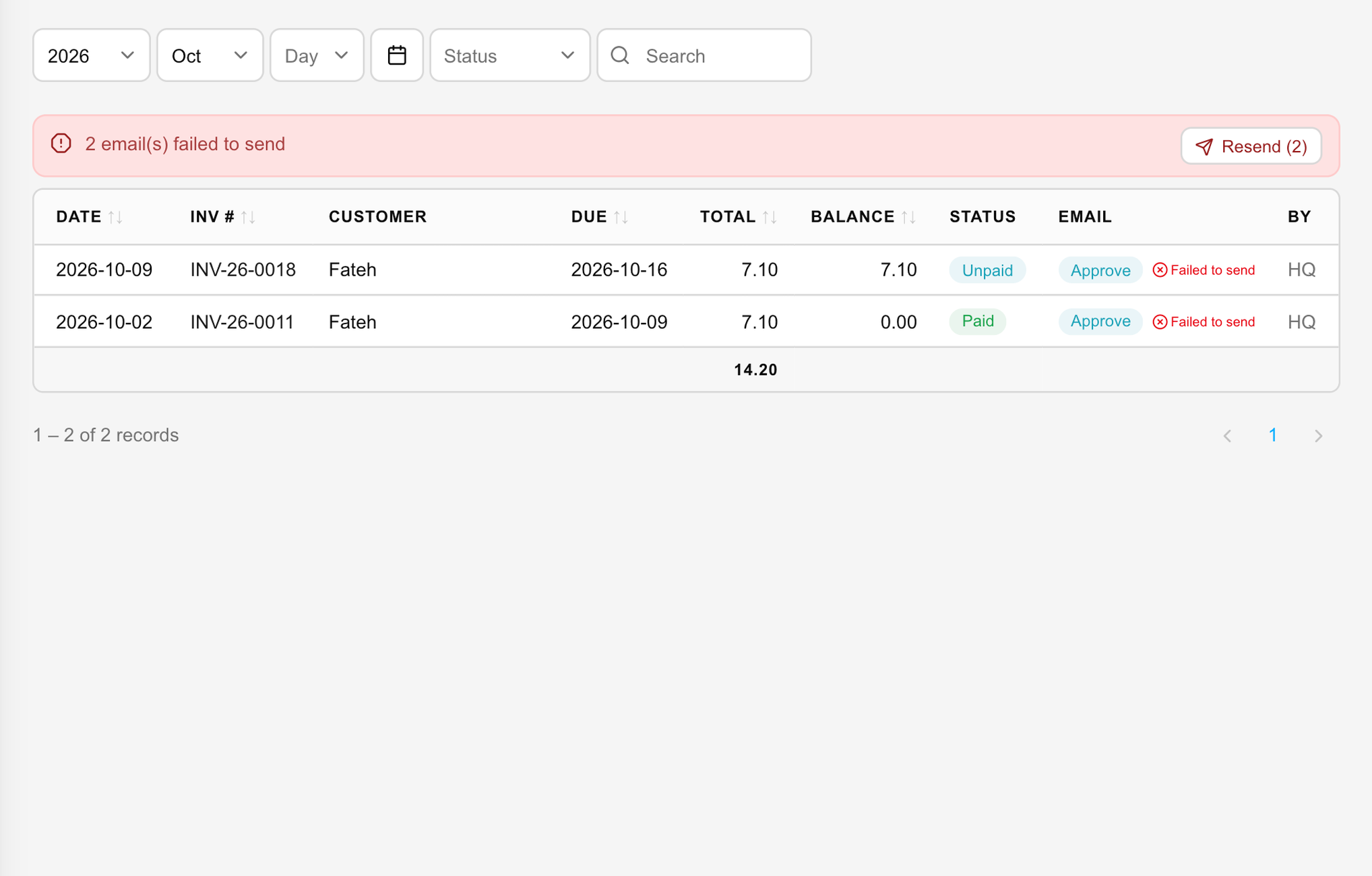Click date 2026-10-02 in second row
Viewport: 1372px width, 876px height.
104,322
